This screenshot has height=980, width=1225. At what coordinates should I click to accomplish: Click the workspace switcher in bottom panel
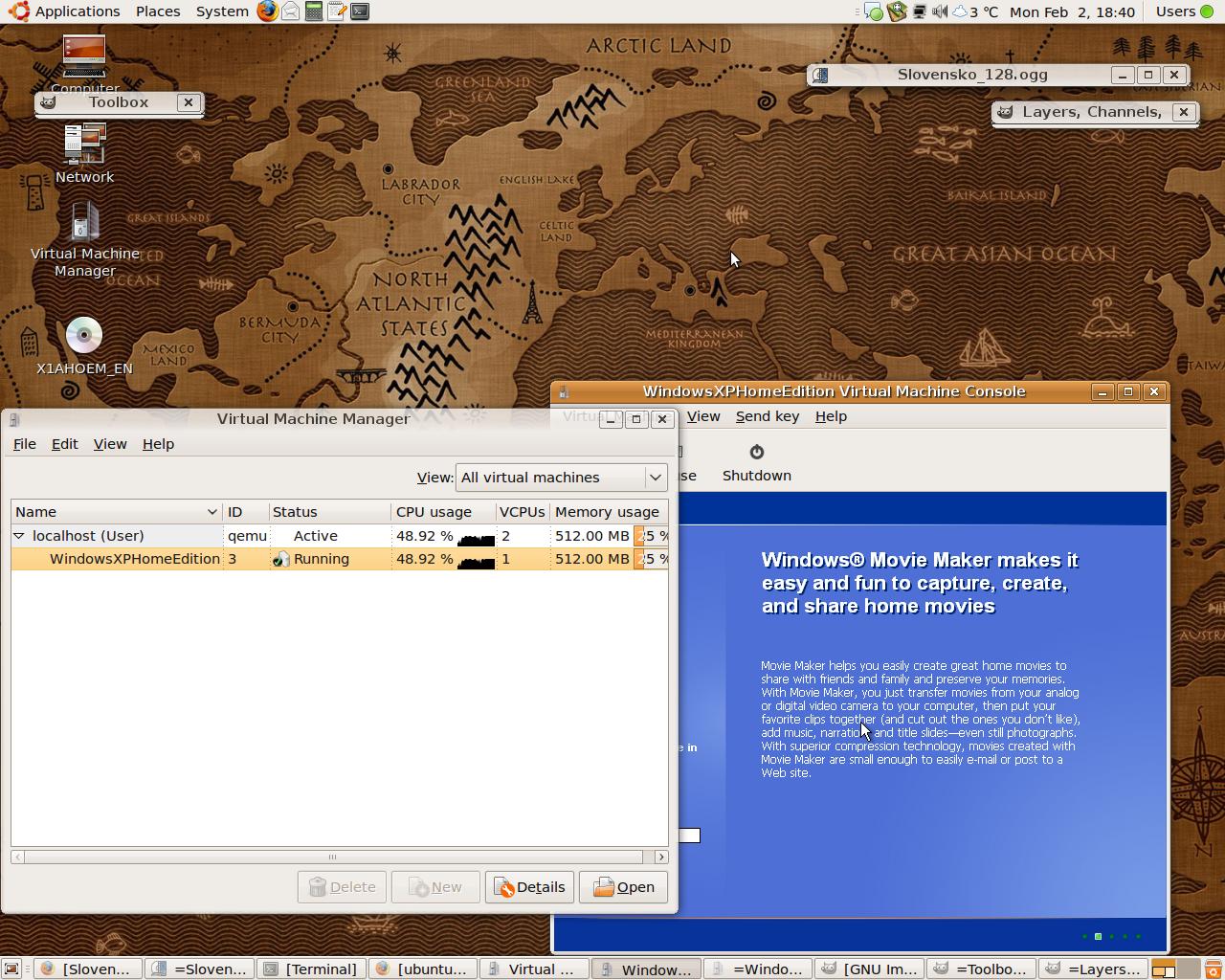[x=1175, y=969]
